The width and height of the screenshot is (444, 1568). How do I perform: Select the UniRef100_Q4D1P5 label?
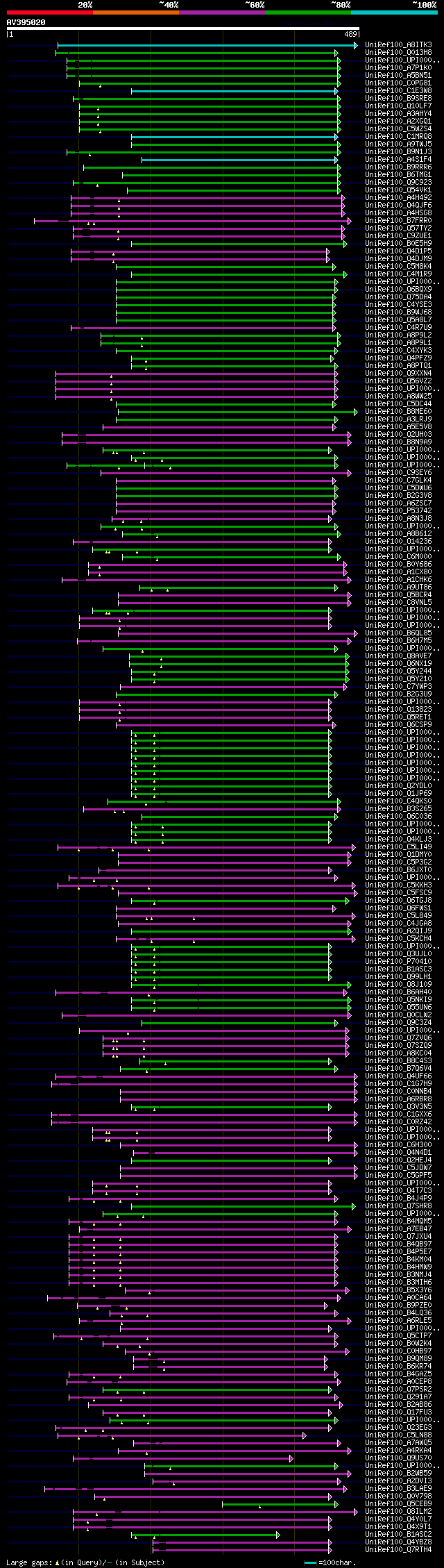[398, 251]
